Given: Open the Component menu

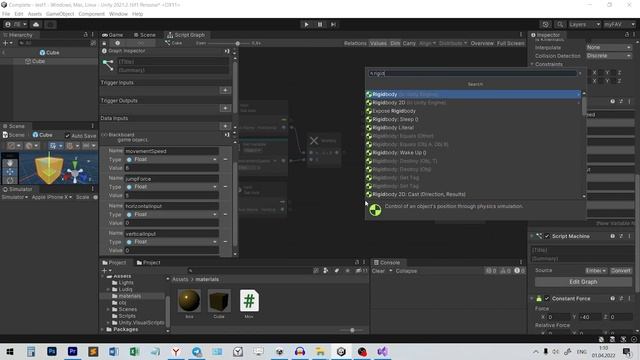Looking at the screenshot, I should pyautogui.click(x=91, y=14).
